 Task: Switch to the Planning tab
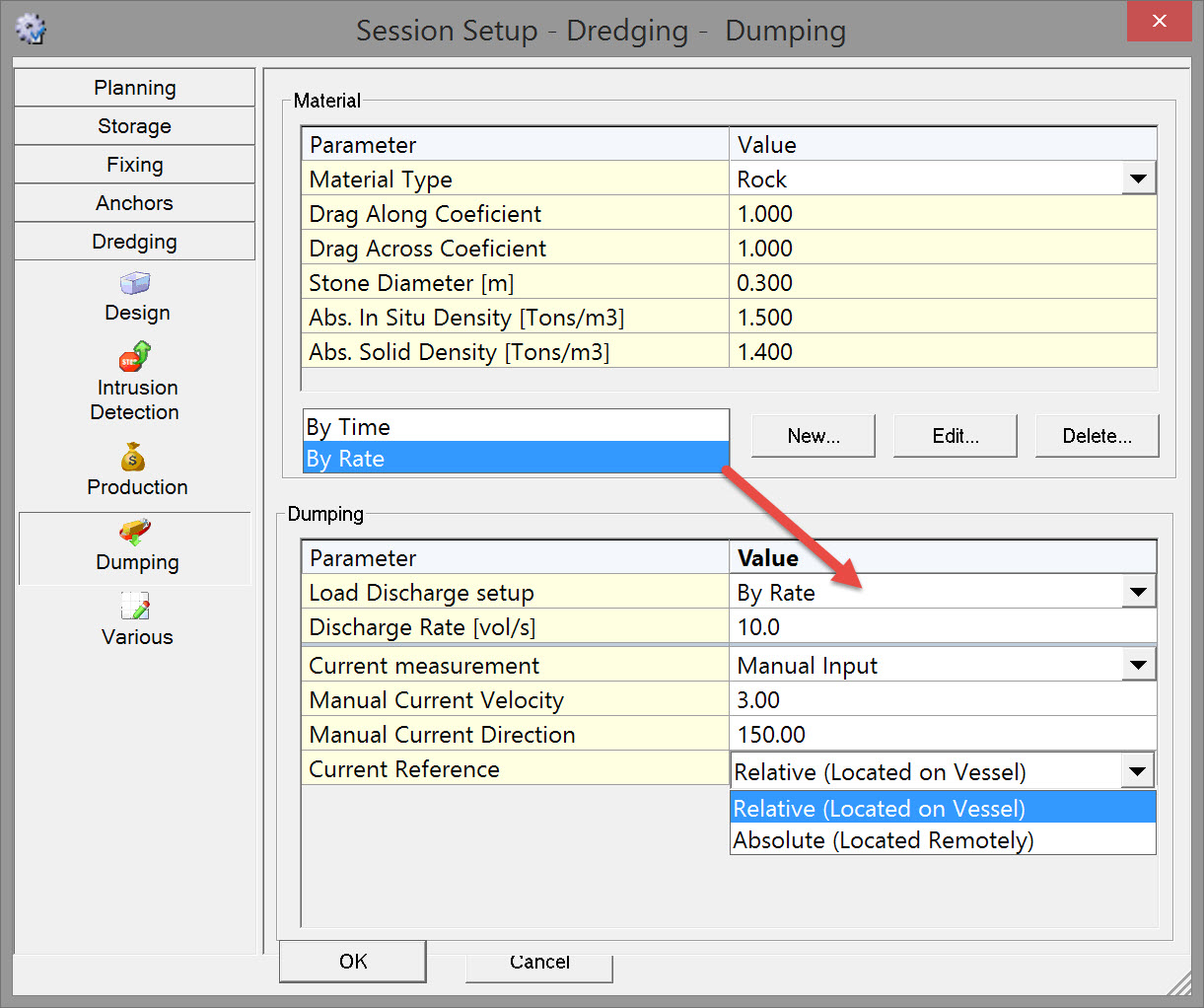pyautogui.click(x=135, y=88)
